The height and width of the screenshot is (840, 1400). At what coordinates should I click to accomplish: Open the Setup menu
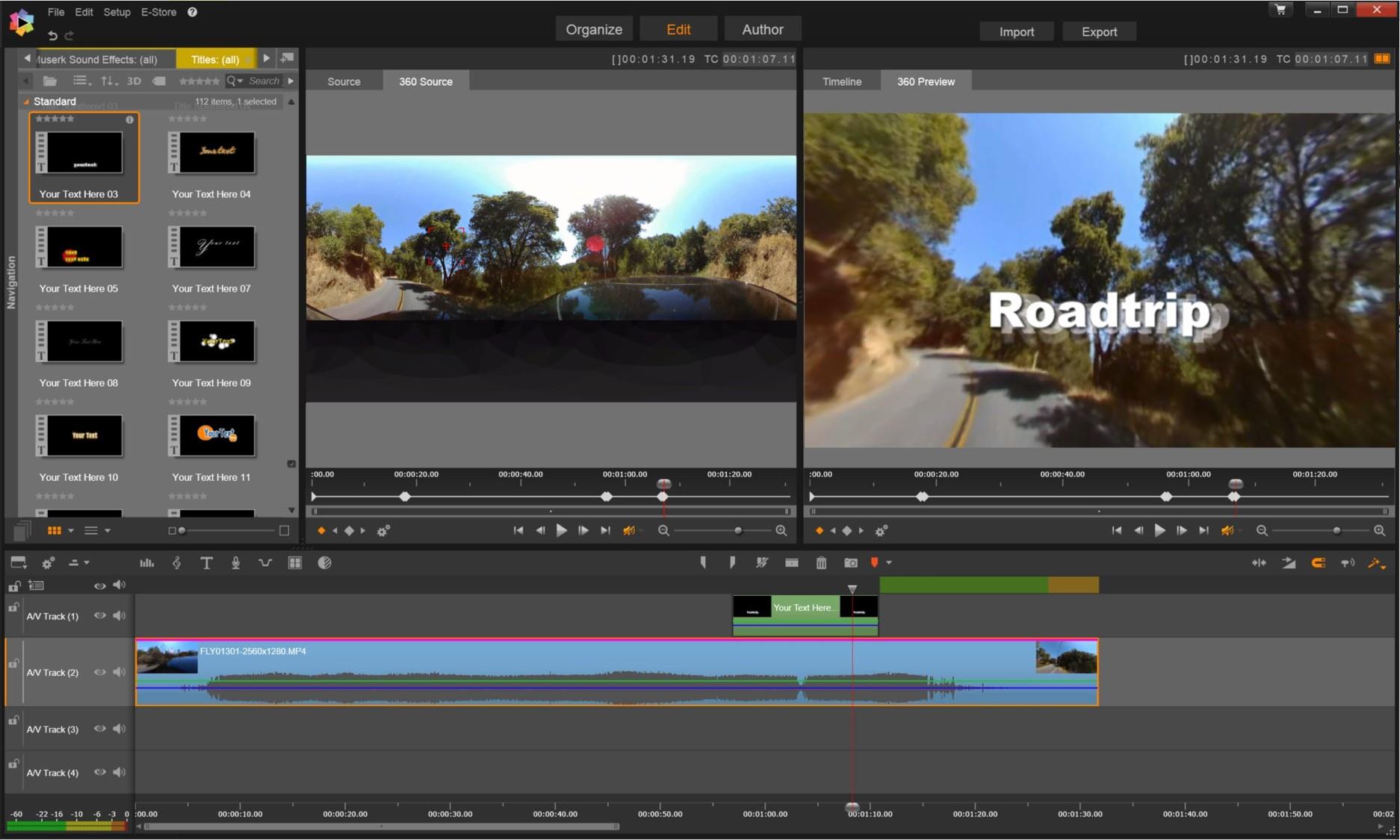(117, 12)
